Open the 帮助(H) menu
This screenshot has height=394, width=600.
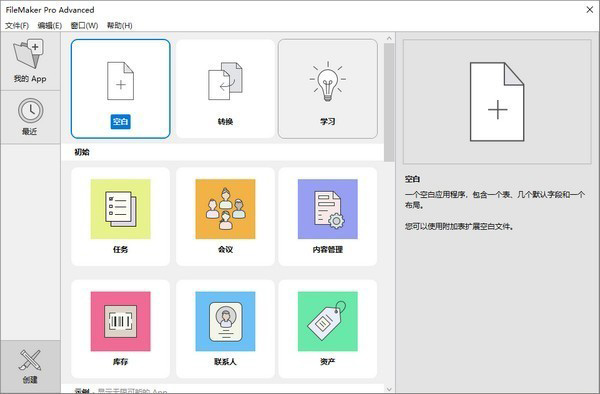click(x=119, y=26)
